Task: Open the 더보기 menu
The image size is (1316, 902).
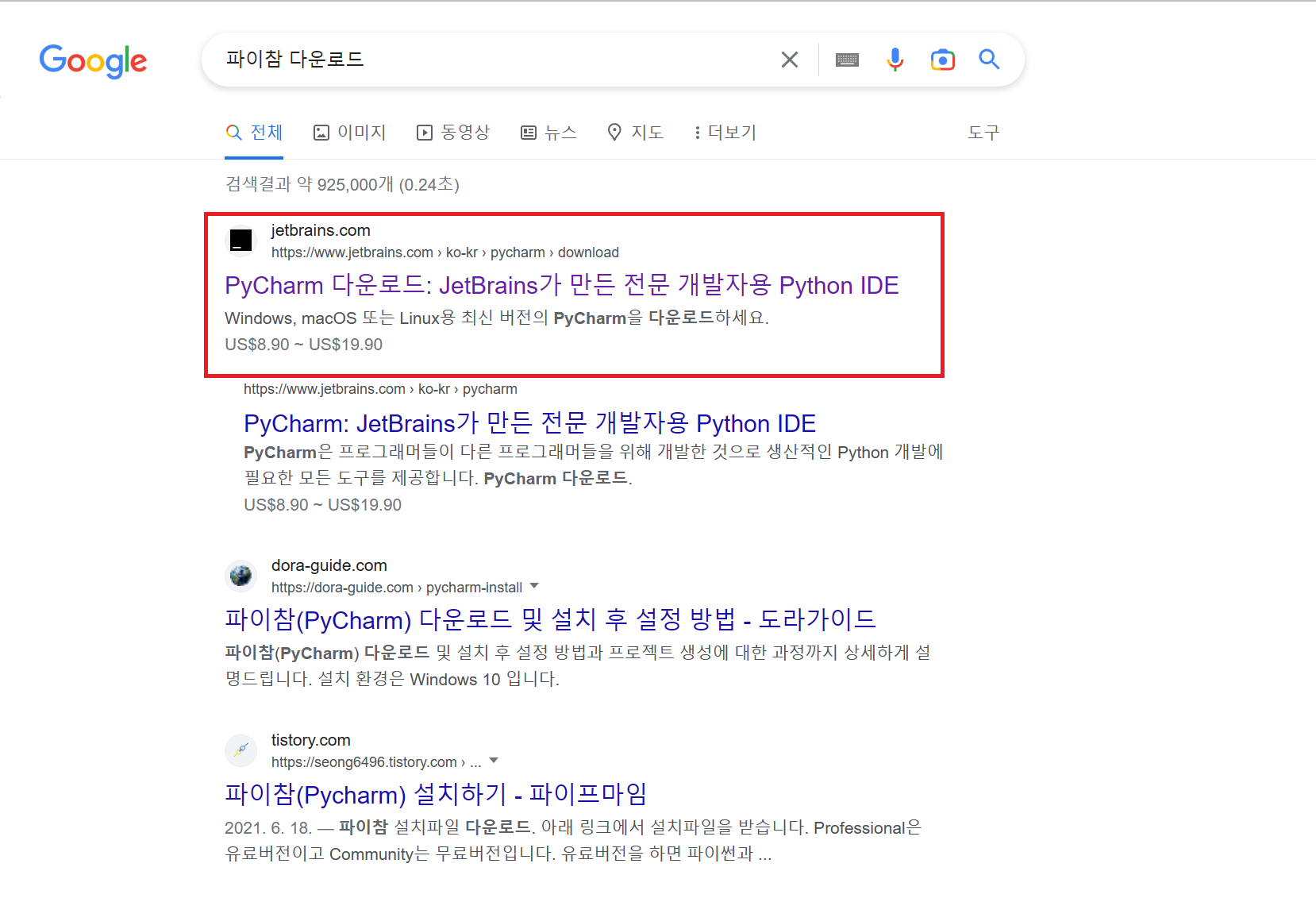Action: click(725, 133)
